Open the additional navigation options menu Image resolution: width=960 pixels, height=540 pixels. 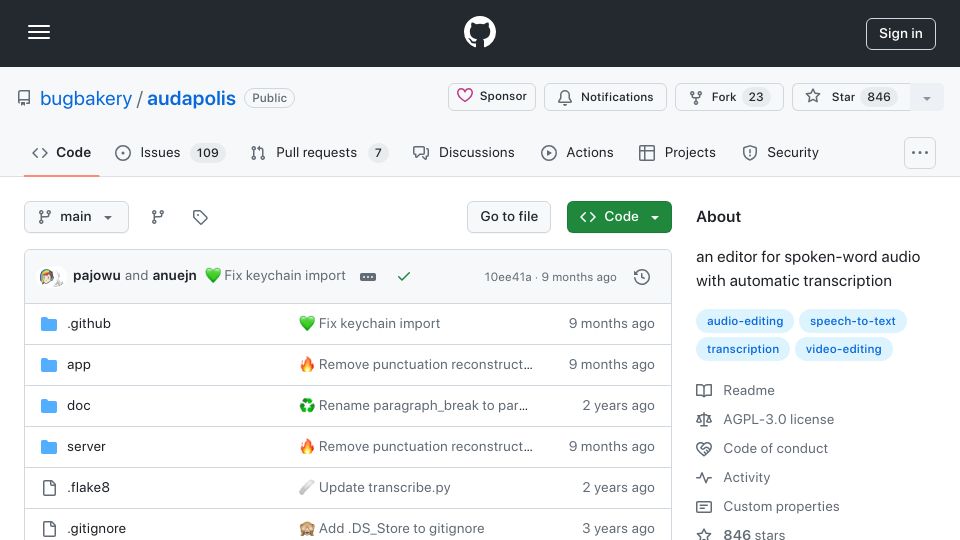(920, 152)
